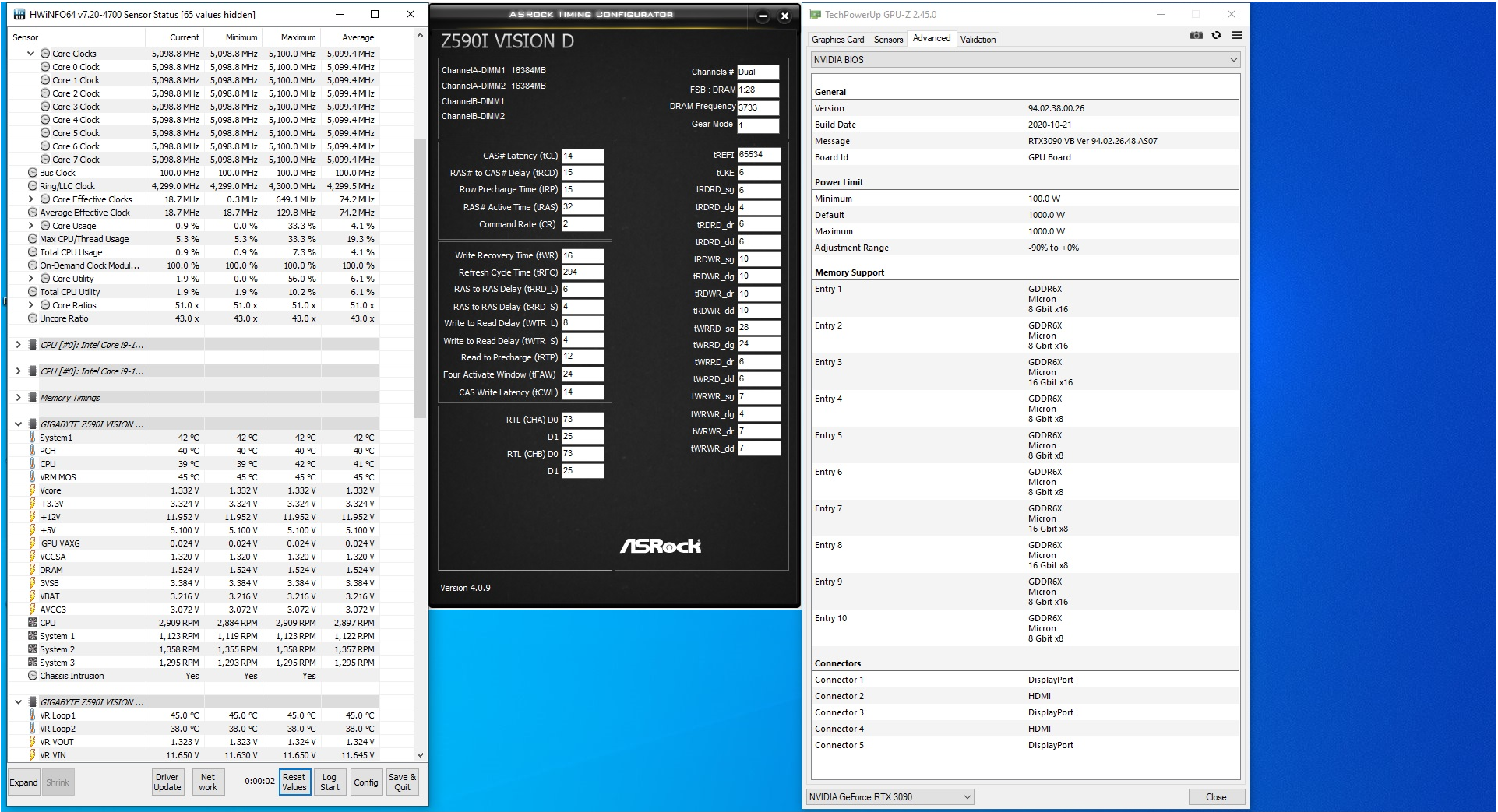1498x812 pixels.
Task: Open the NVIDIA BIOS dropdown in GPU-Z
Action: [1025, 60]
